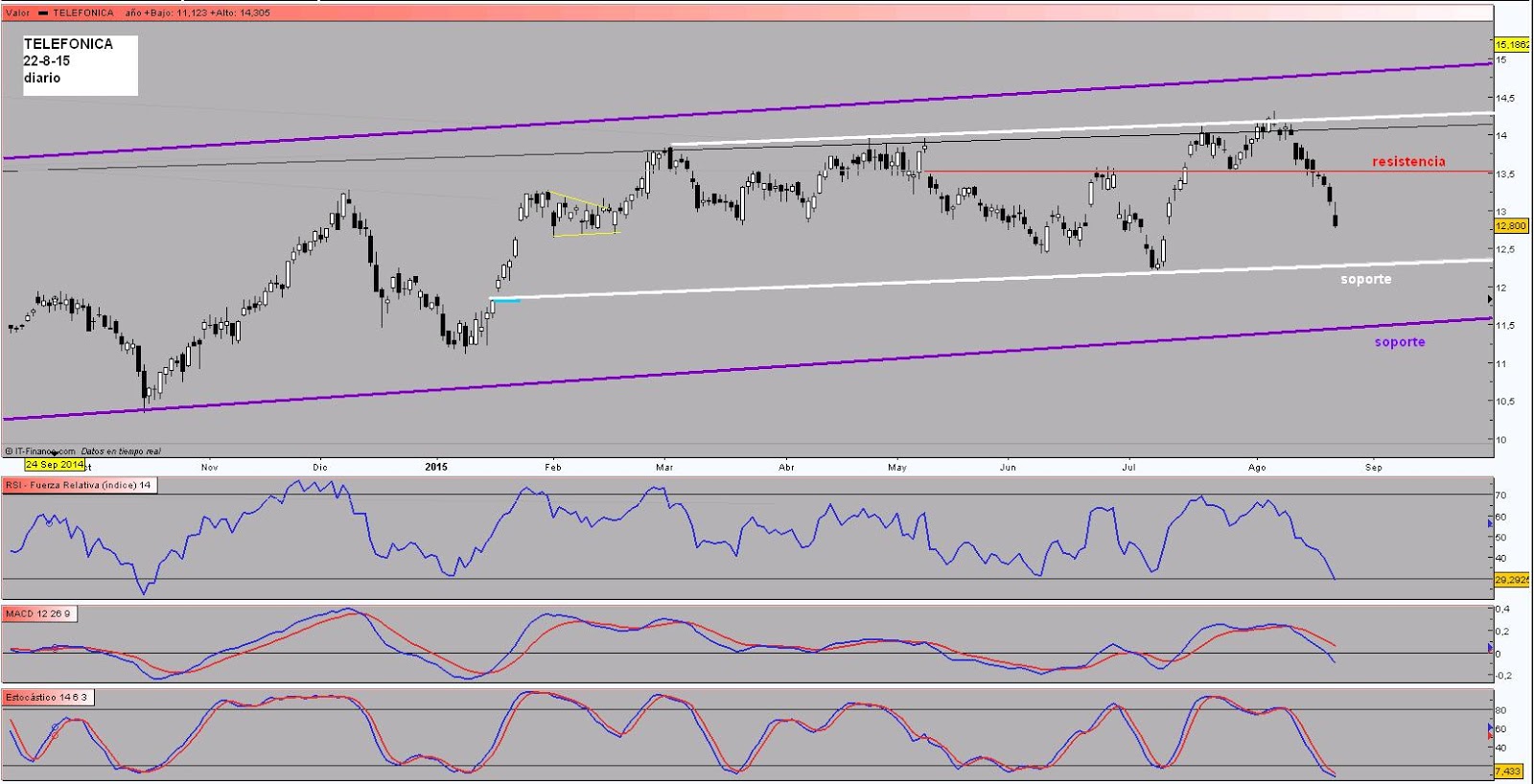
Task: Click the '13,5' price axis value
Action: point(1505,174)
